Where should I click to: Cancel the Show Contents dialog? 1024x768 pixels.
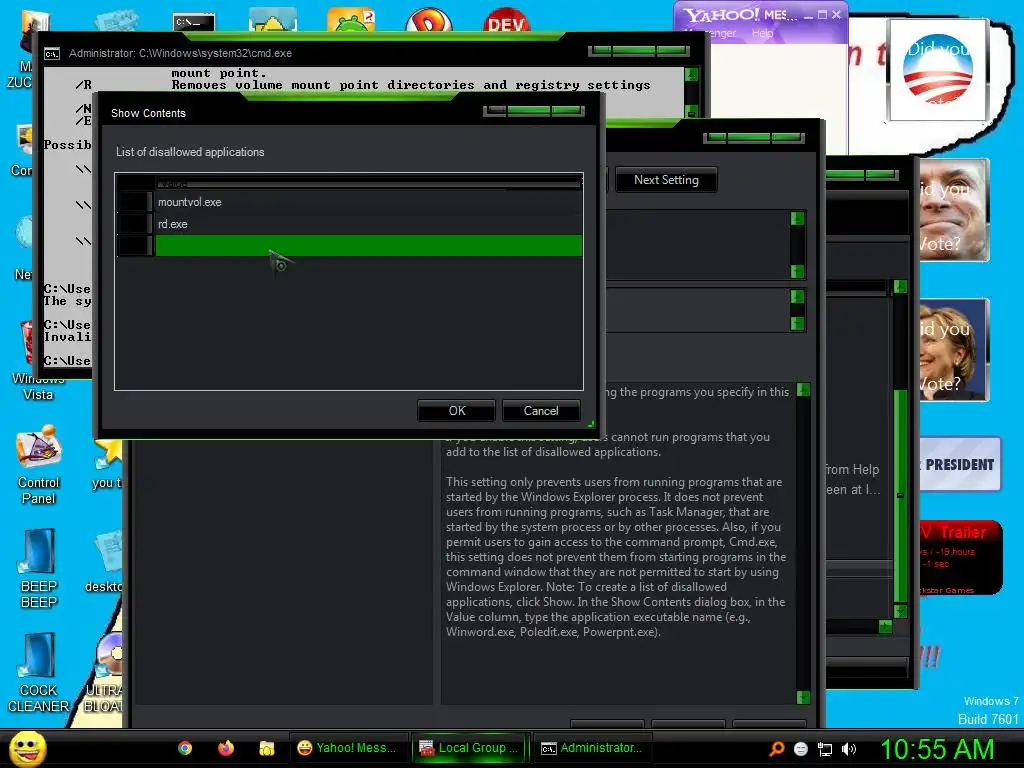pyautogui.click(x=541, y=411)
